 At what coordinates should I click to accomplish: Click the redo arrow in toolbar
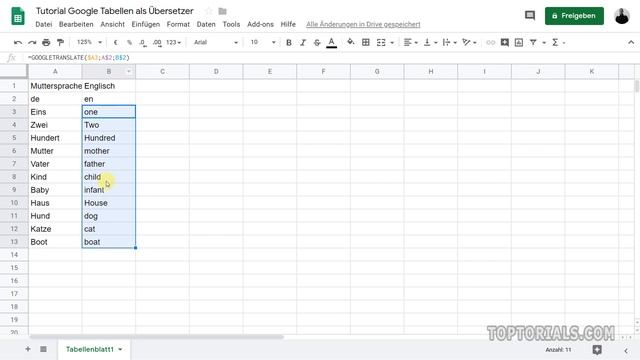point(32,42)
